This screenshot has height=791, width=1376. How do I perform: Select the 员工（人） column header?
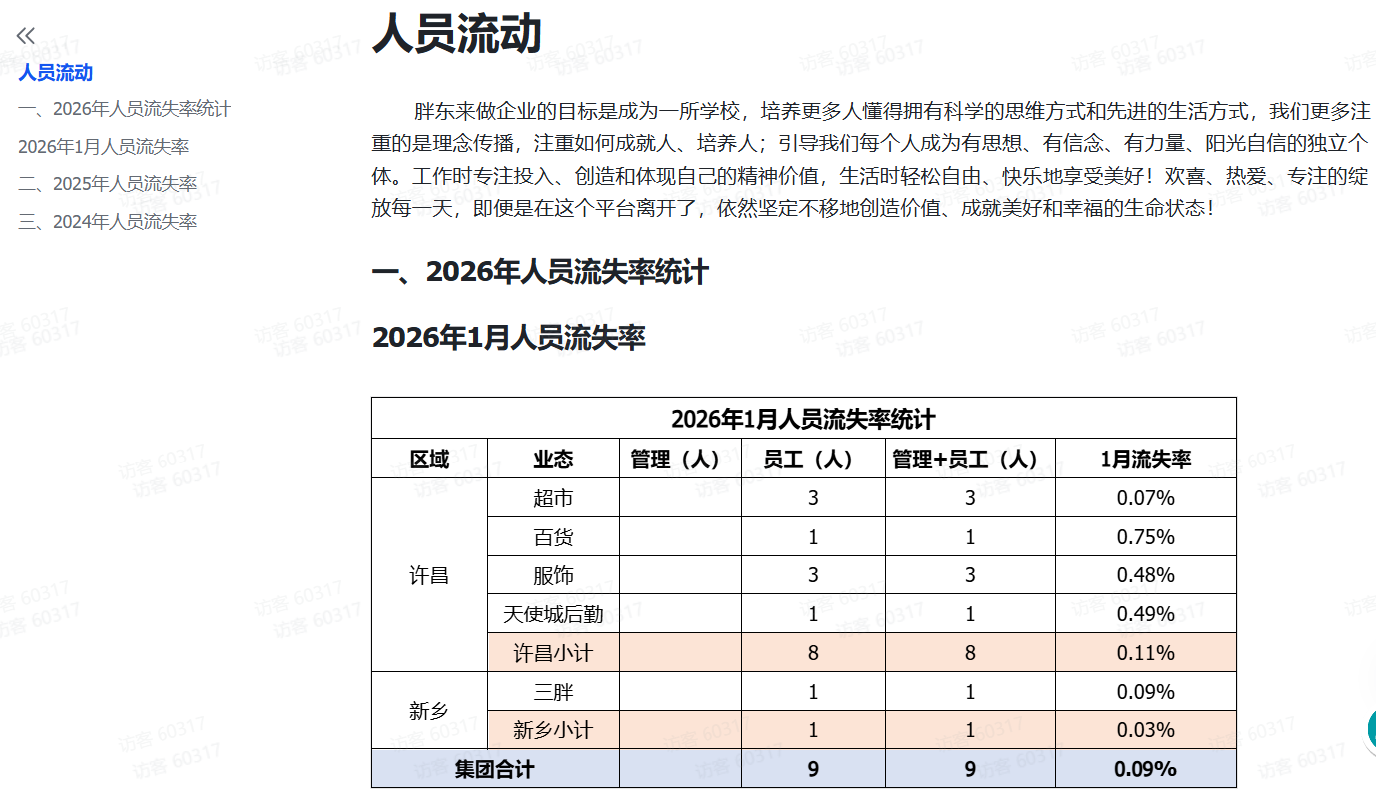(x=813, y=459)
